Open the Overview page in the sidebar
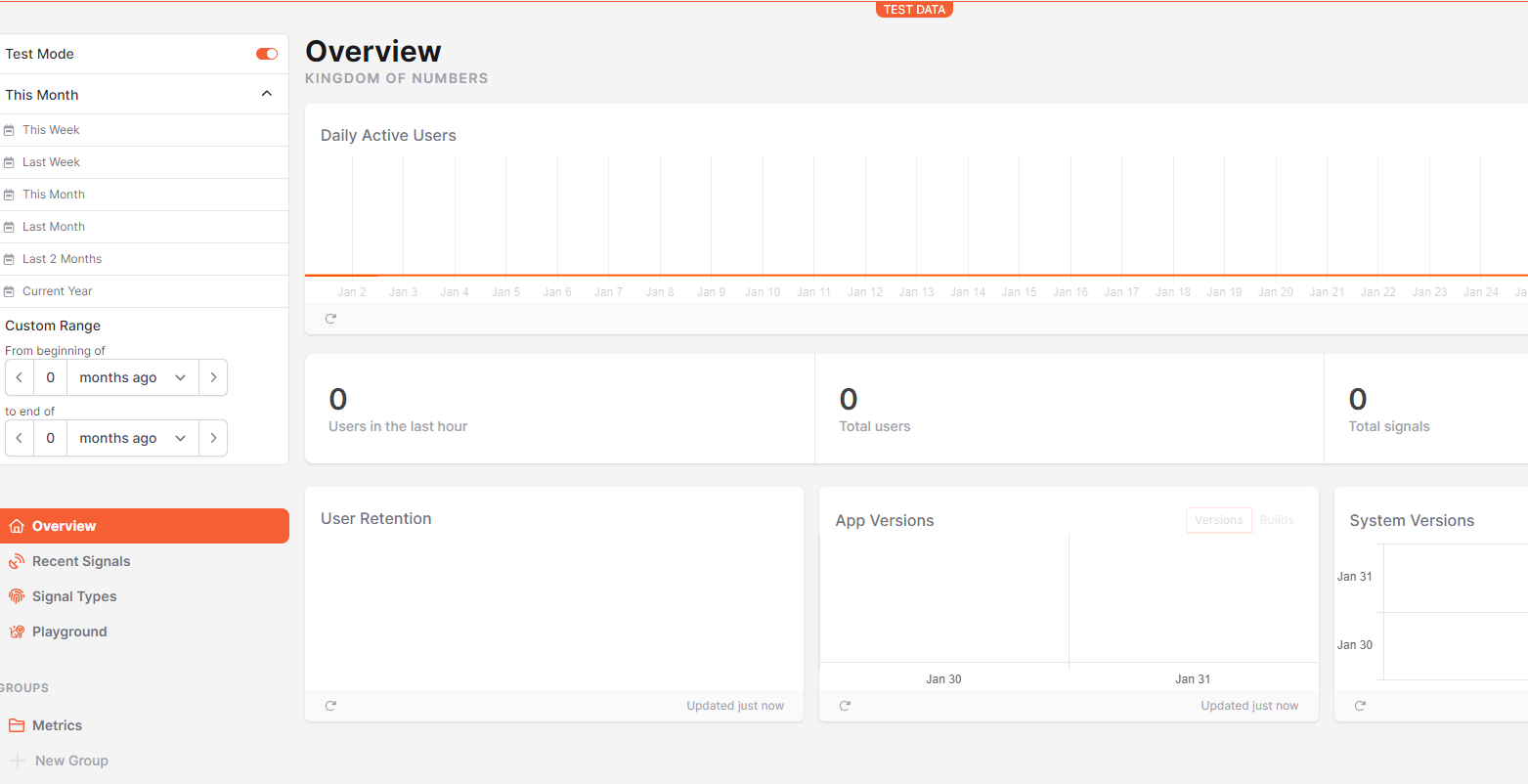Screen dimensions: 1528x784 (x=144, y=526)
